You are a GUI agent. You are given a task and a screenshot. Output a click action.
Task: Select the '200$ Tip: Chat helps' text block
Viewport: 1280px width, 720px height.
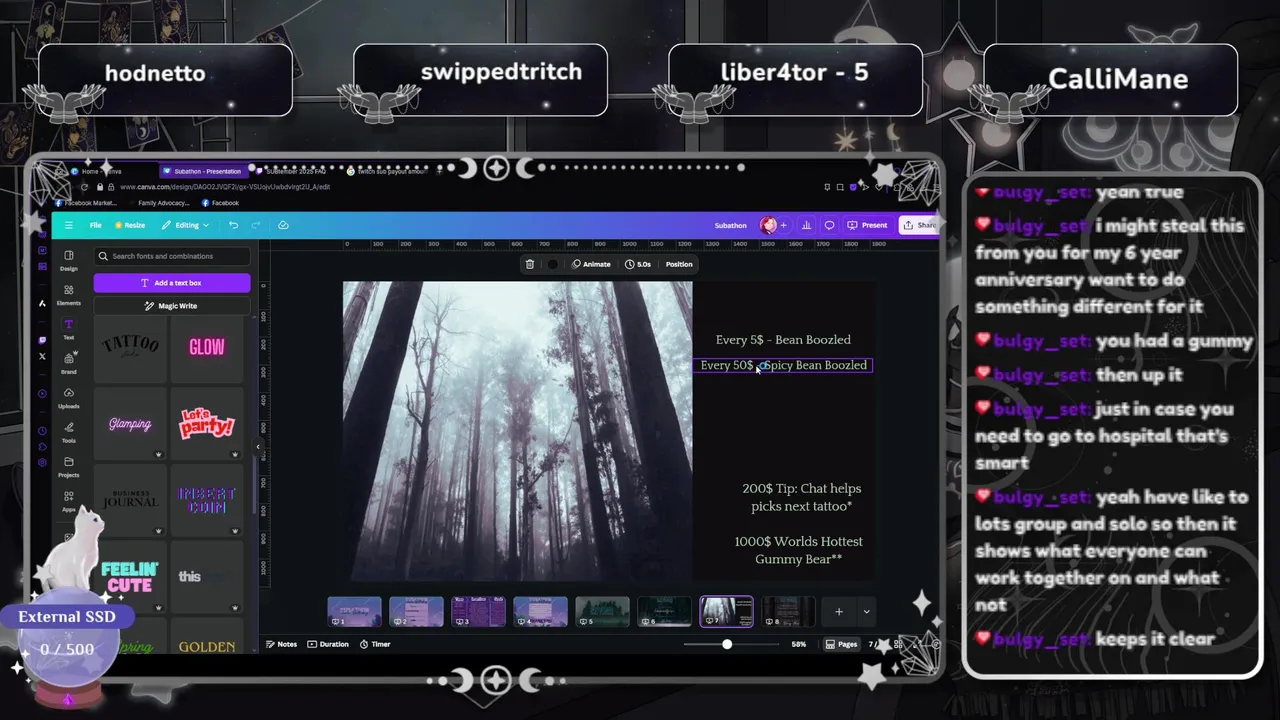pyautogui.click(x=801, y=497)
